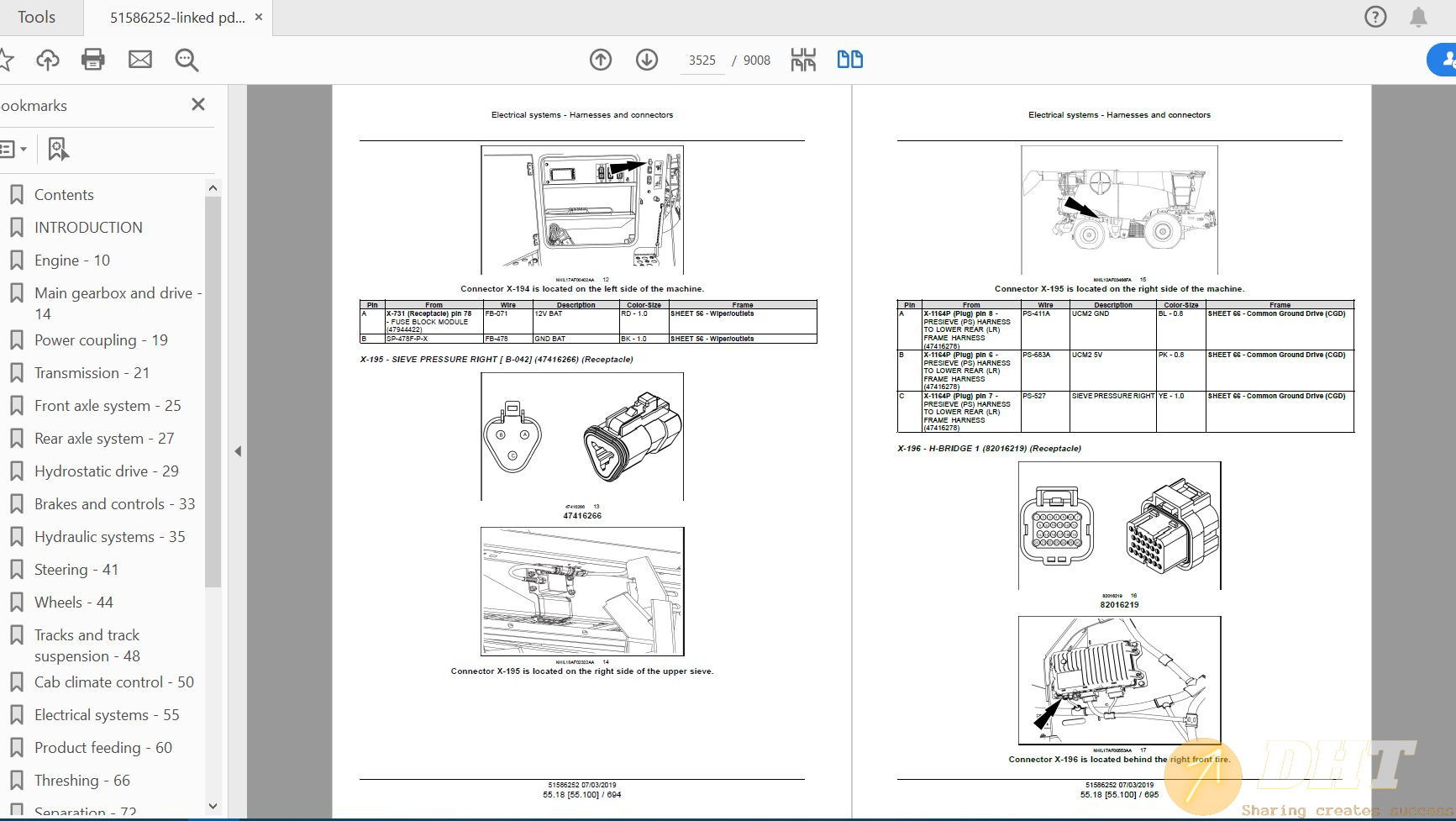This screenshot has height=821, width=1456.
Task: Open the help question mark icon
Action: pos(1375,17)
